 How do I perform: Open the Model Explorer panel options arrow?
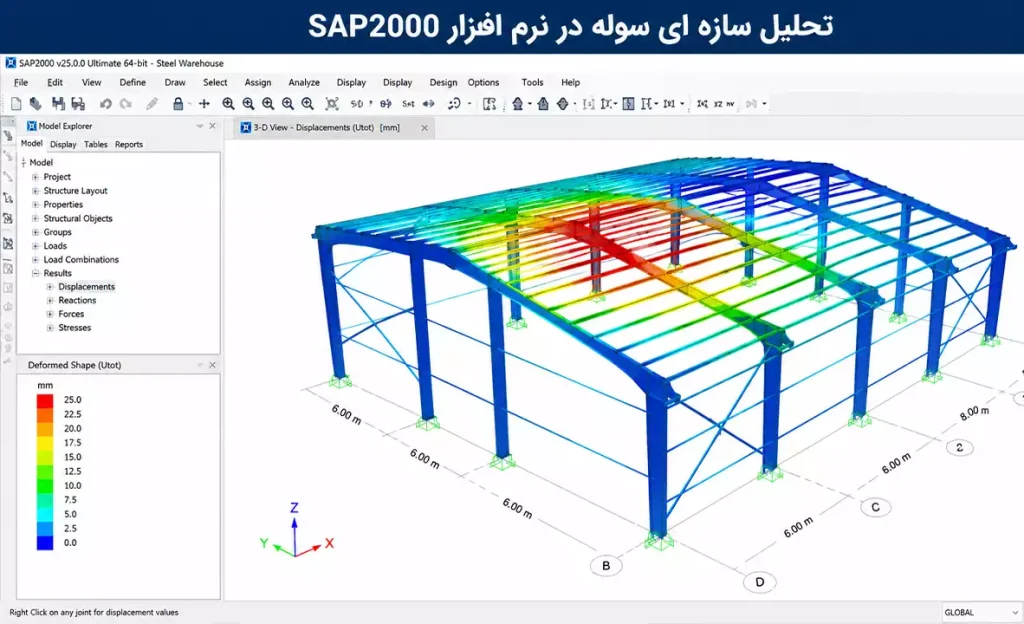pos(200,126)
